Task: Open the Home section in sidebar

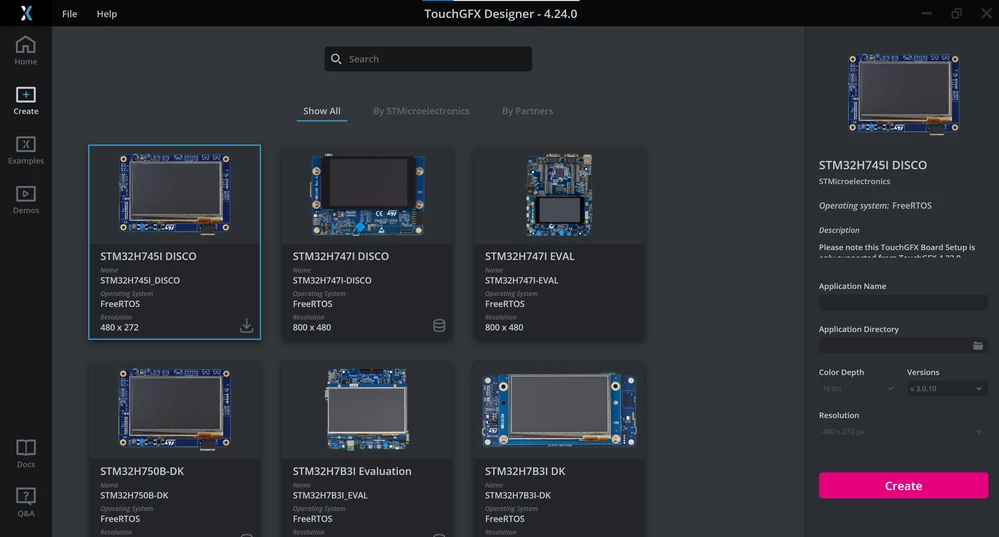Action: tap(25, 51)
